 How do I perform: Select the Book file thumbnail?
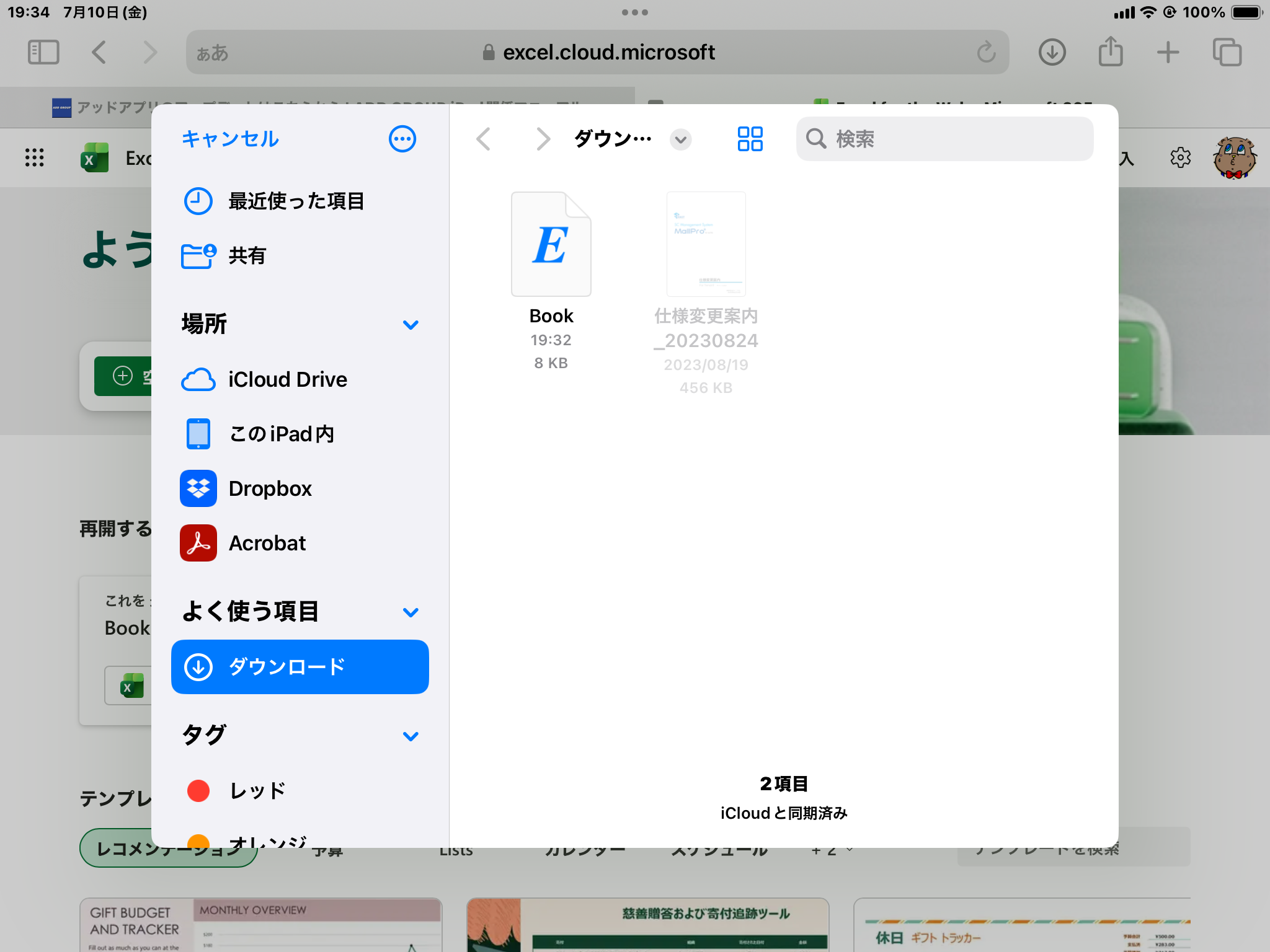click(551, 244)
